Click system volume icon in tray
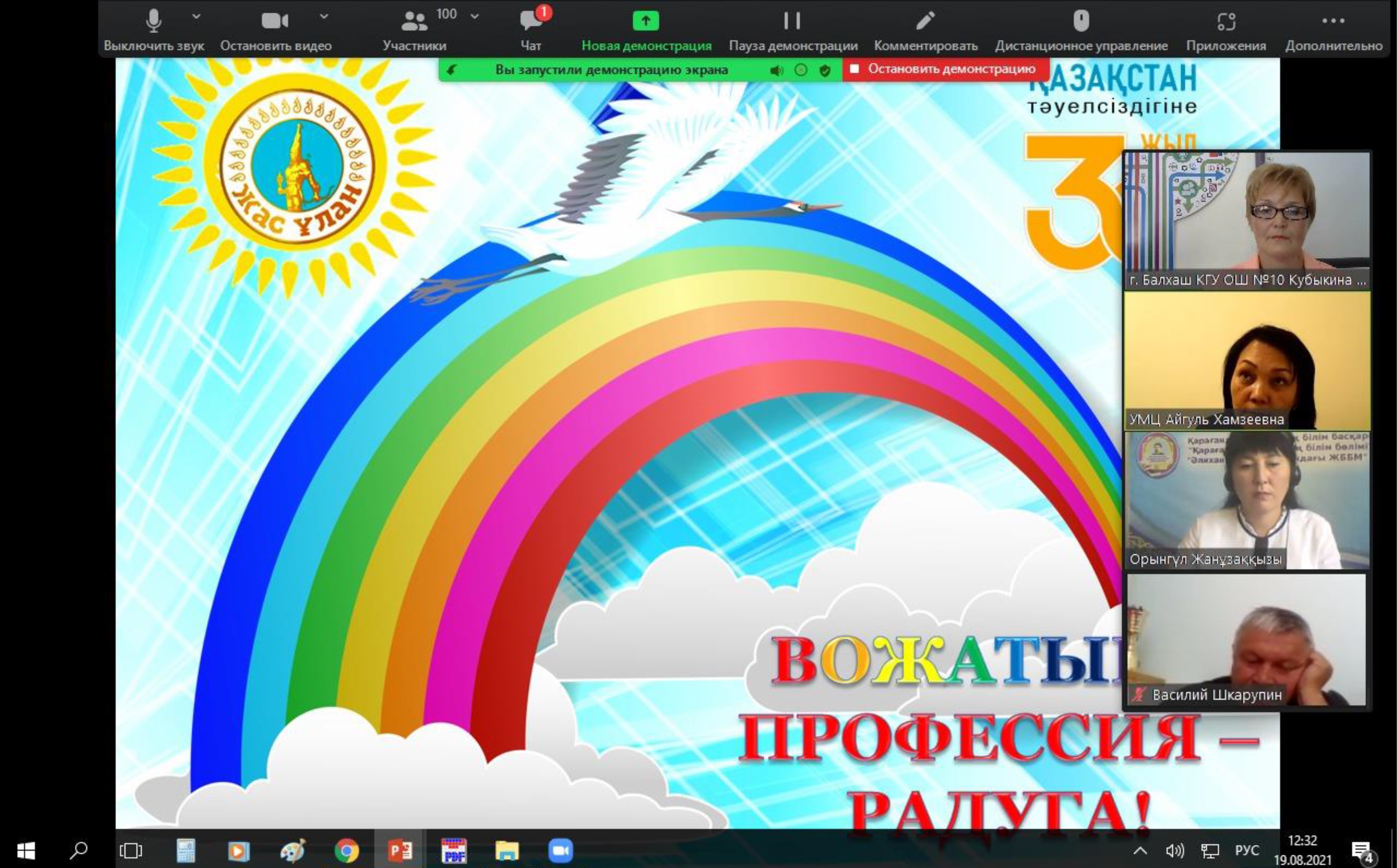The width and height of the screenshot is (1397, 868). click(x=1175, y=850)
